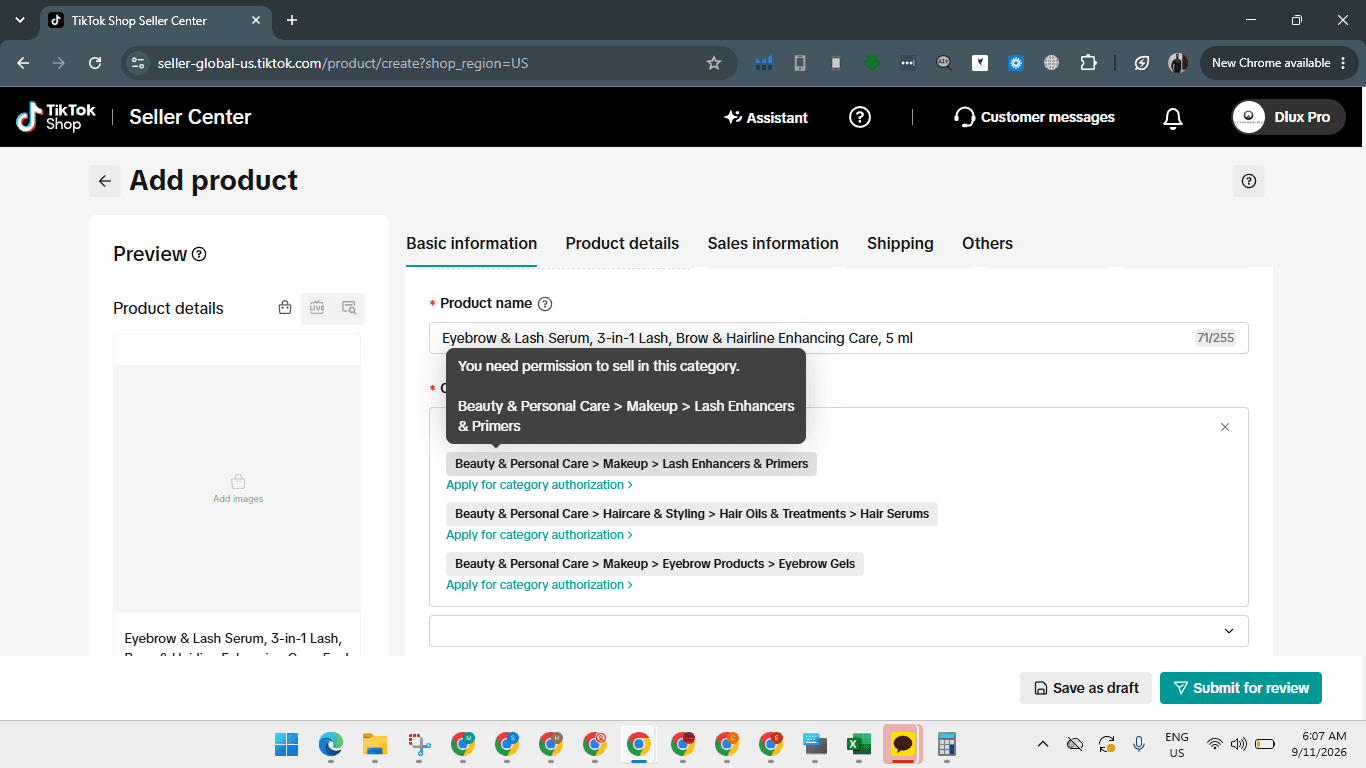
Task: Close the TikTok Shop Seller Center tab
Action: 255,20
